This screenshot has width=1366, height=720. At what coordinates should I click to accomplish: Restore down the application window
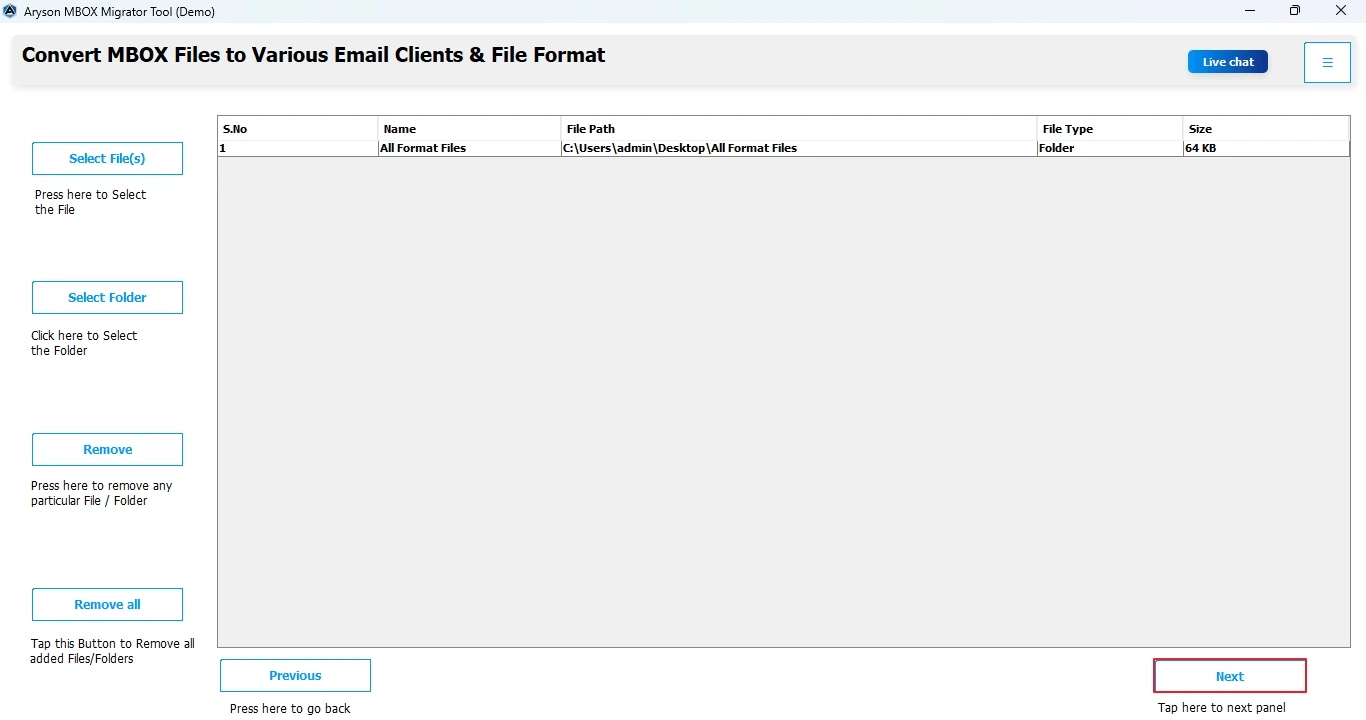[x=1295, y=11]
